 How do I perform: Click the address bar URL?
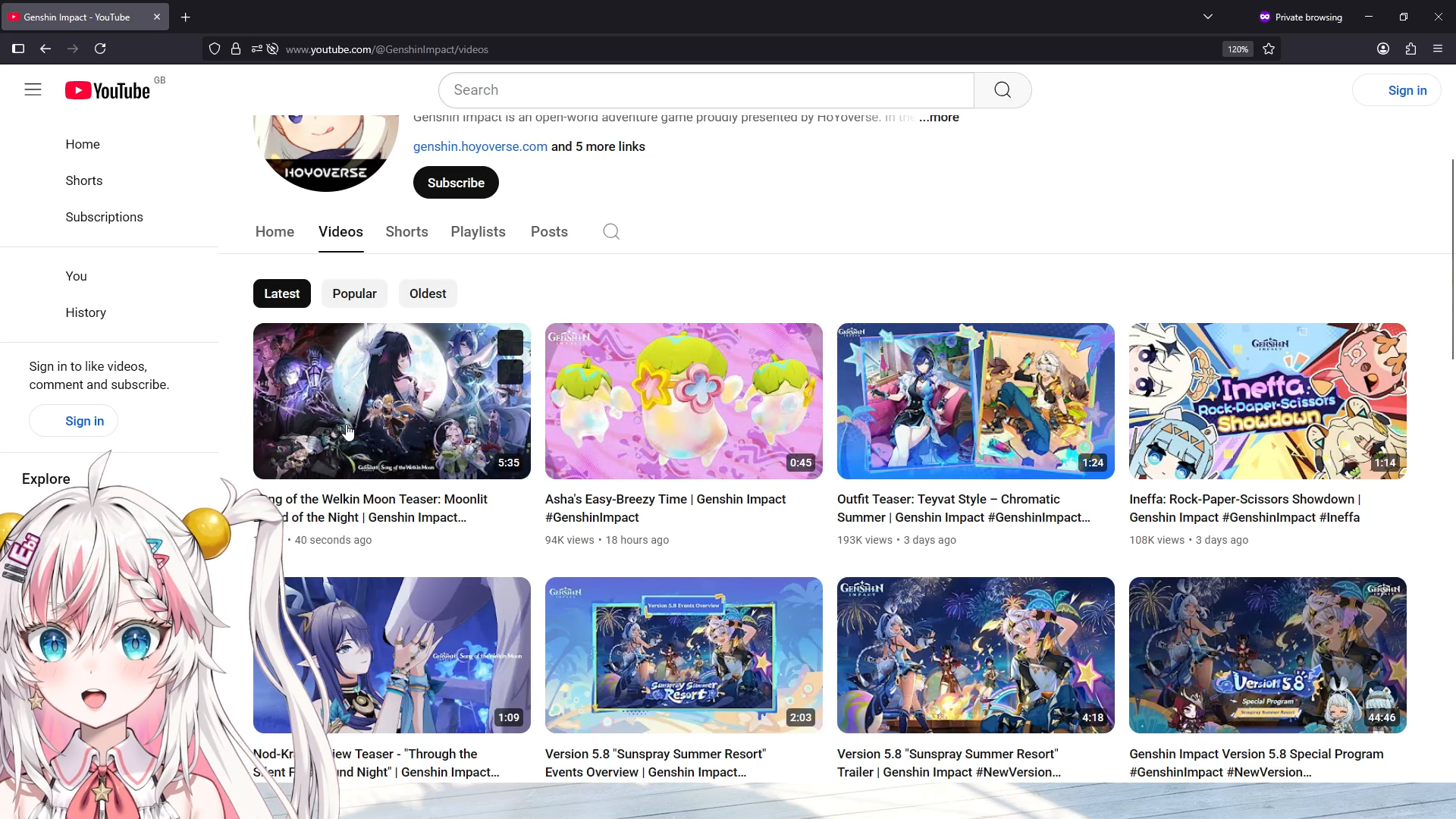387,49
